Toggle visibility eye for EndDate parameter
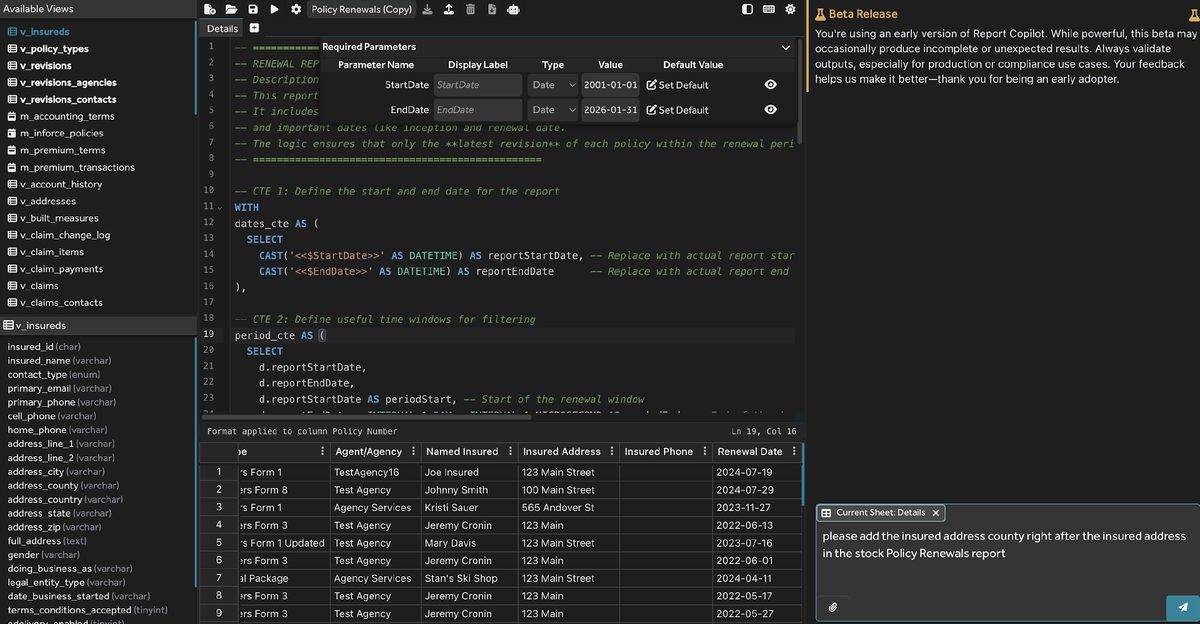The height and width of the screenshot is (624, 1200). point(770,110)
